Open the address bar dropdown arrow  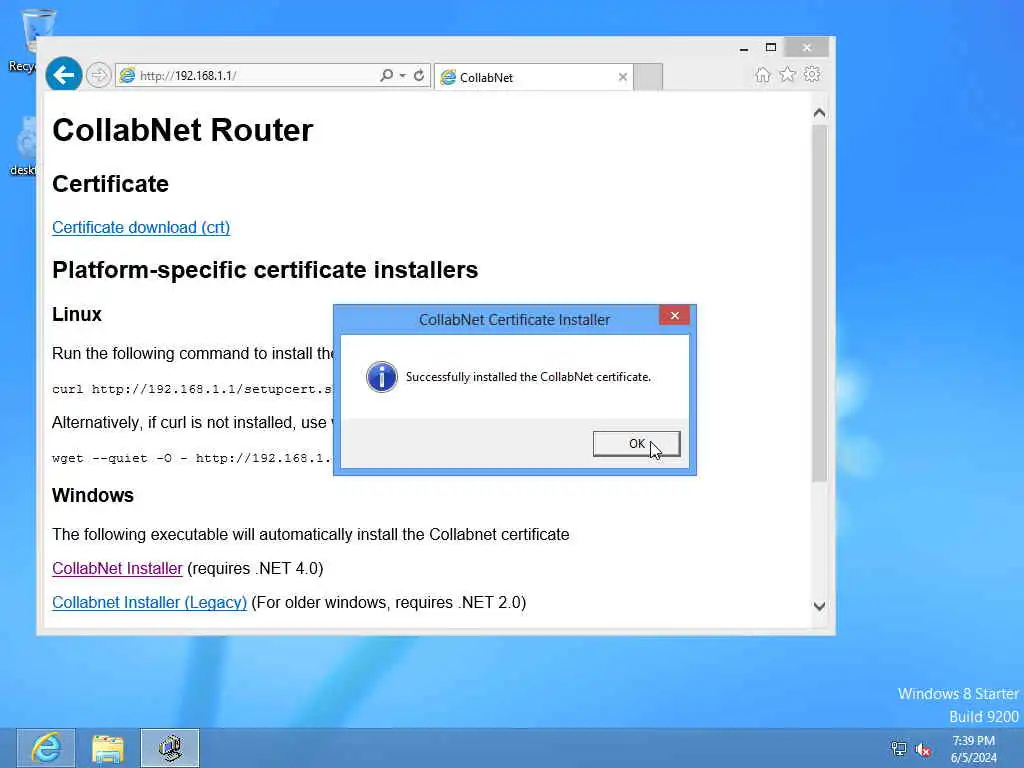click(x=402, y=76)
